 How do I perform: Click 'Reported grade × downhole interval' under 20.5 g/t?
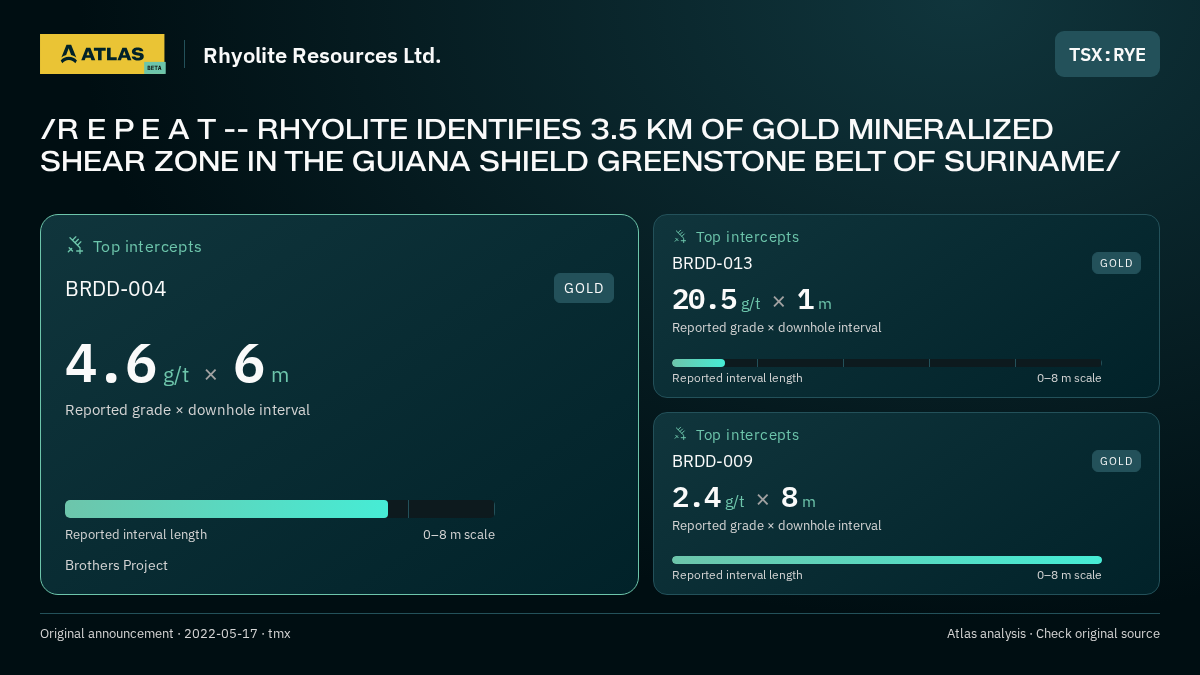(777, 328)
